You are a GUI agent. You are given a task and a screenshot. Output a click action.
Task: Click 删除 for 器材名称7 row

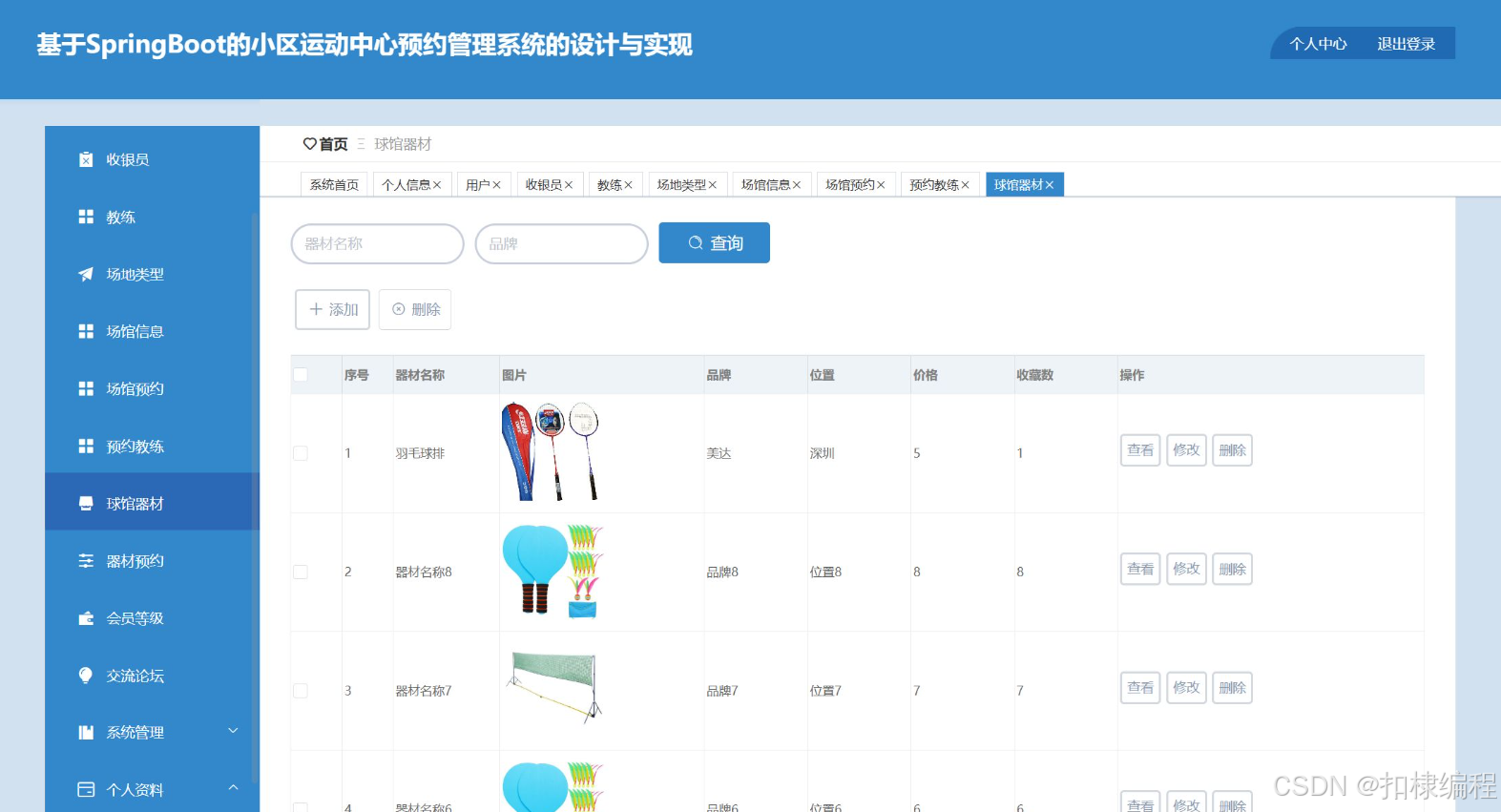pos(1232,688)
